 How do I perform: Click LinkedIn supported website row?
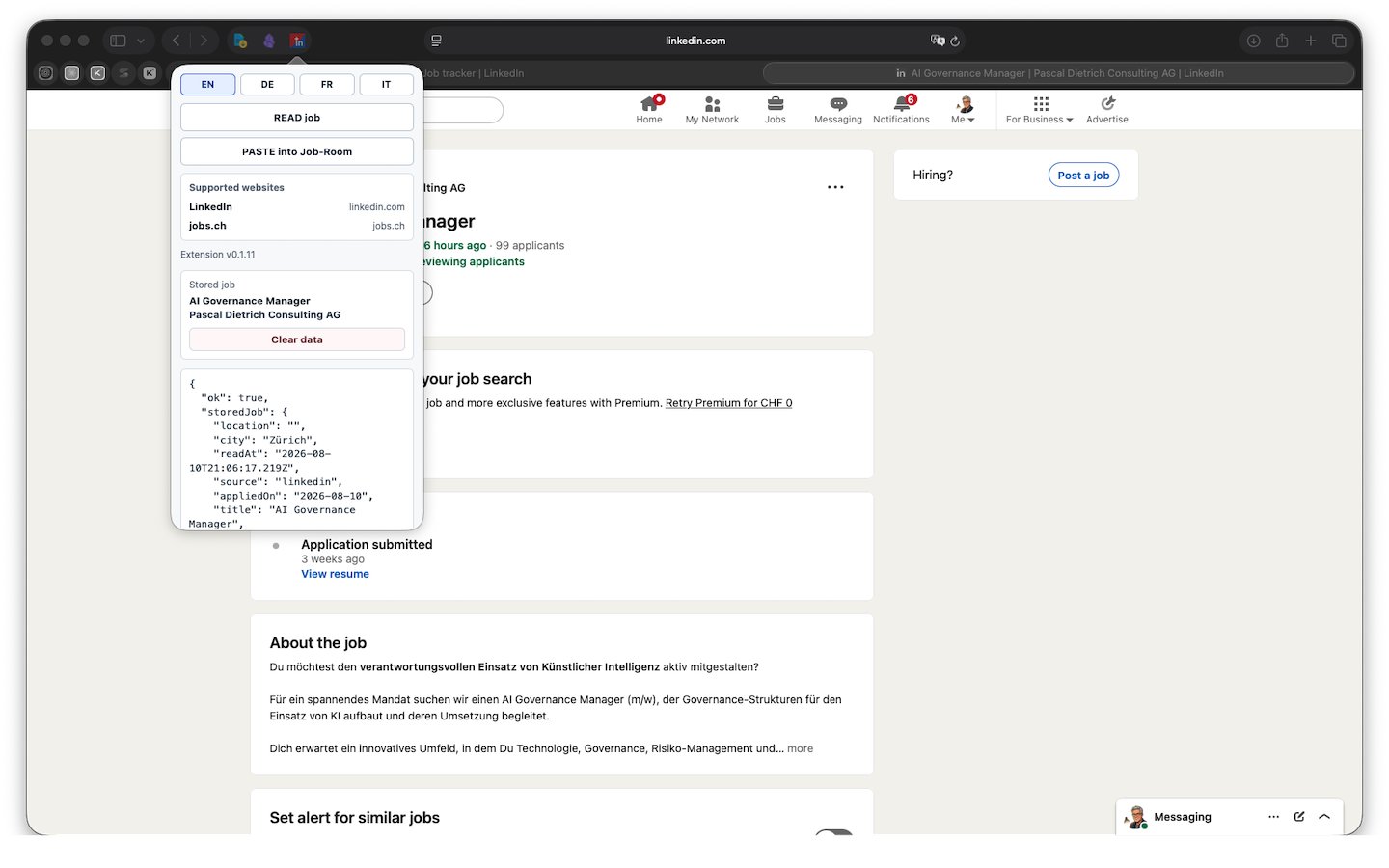tap(297, 206)
